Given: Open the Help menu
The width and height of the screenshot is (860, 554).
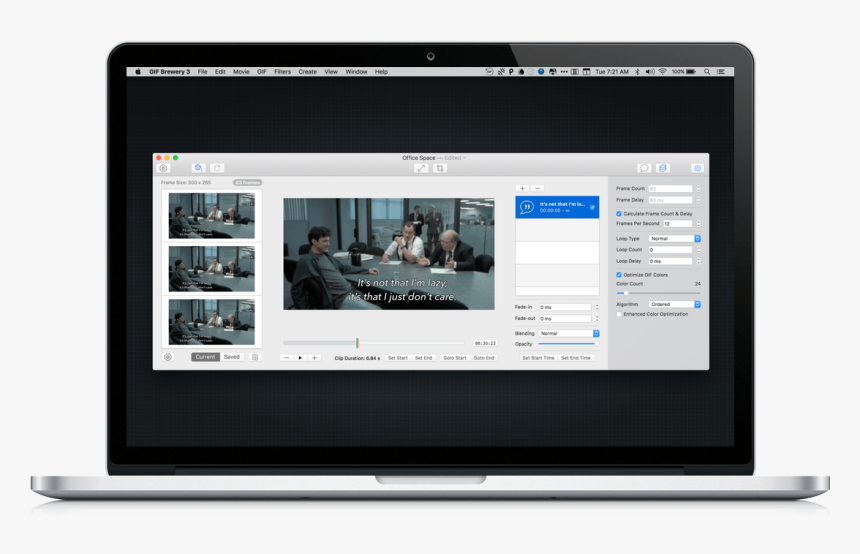Looking at the screenshot, I should pos(381,72).
